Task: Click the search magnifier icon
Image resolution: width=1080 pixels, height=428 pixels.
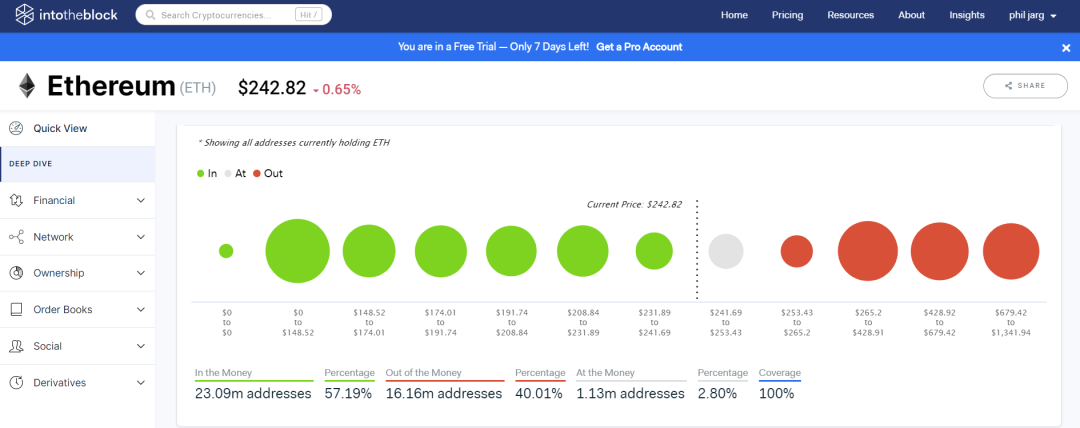Action: [x=149, y=14]
